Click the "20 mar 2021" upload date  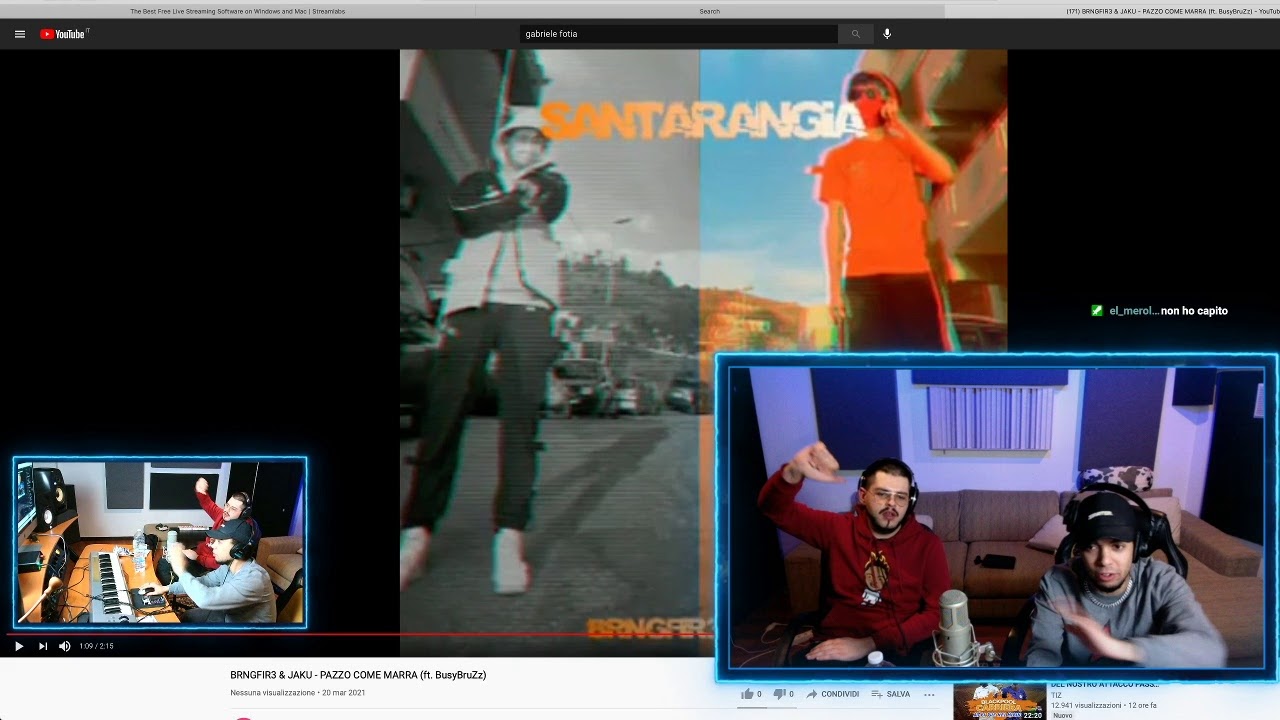pos(343,693)
